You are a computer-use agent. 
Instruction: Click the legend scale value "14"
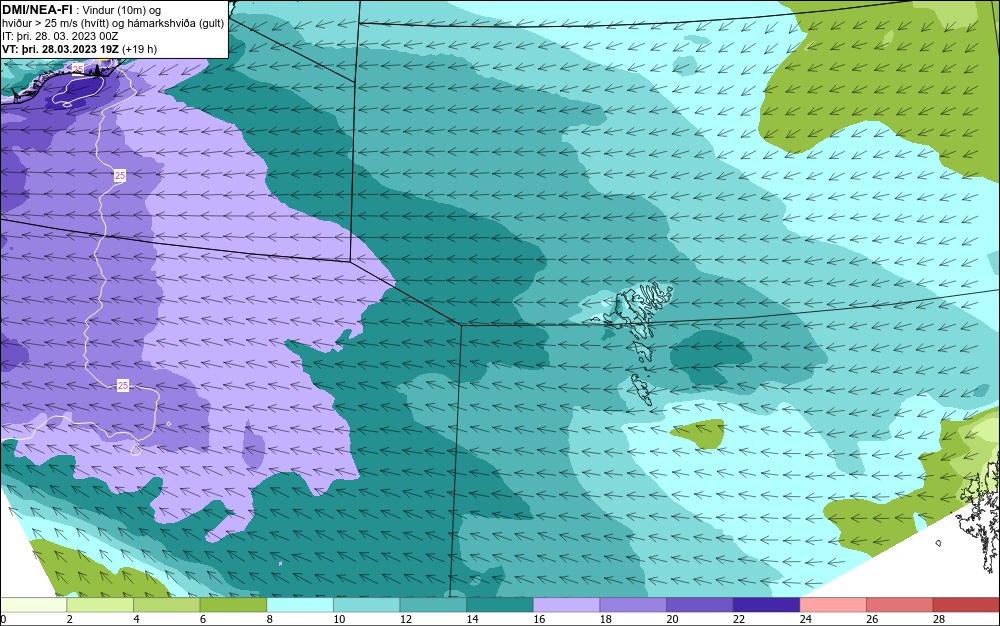tap(473, 619)
